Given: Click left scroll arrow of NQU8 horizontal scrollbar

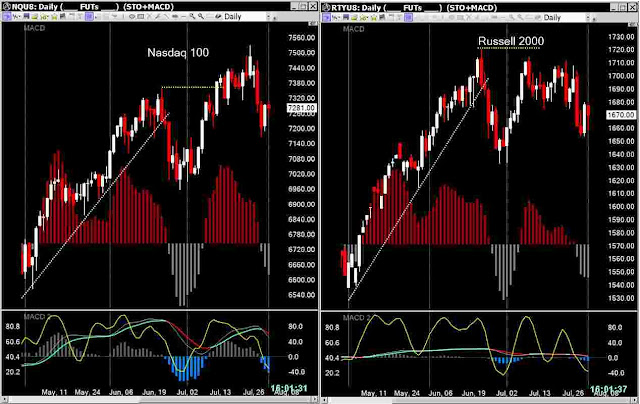Looking at the screenshot, I should pos(4,400).
